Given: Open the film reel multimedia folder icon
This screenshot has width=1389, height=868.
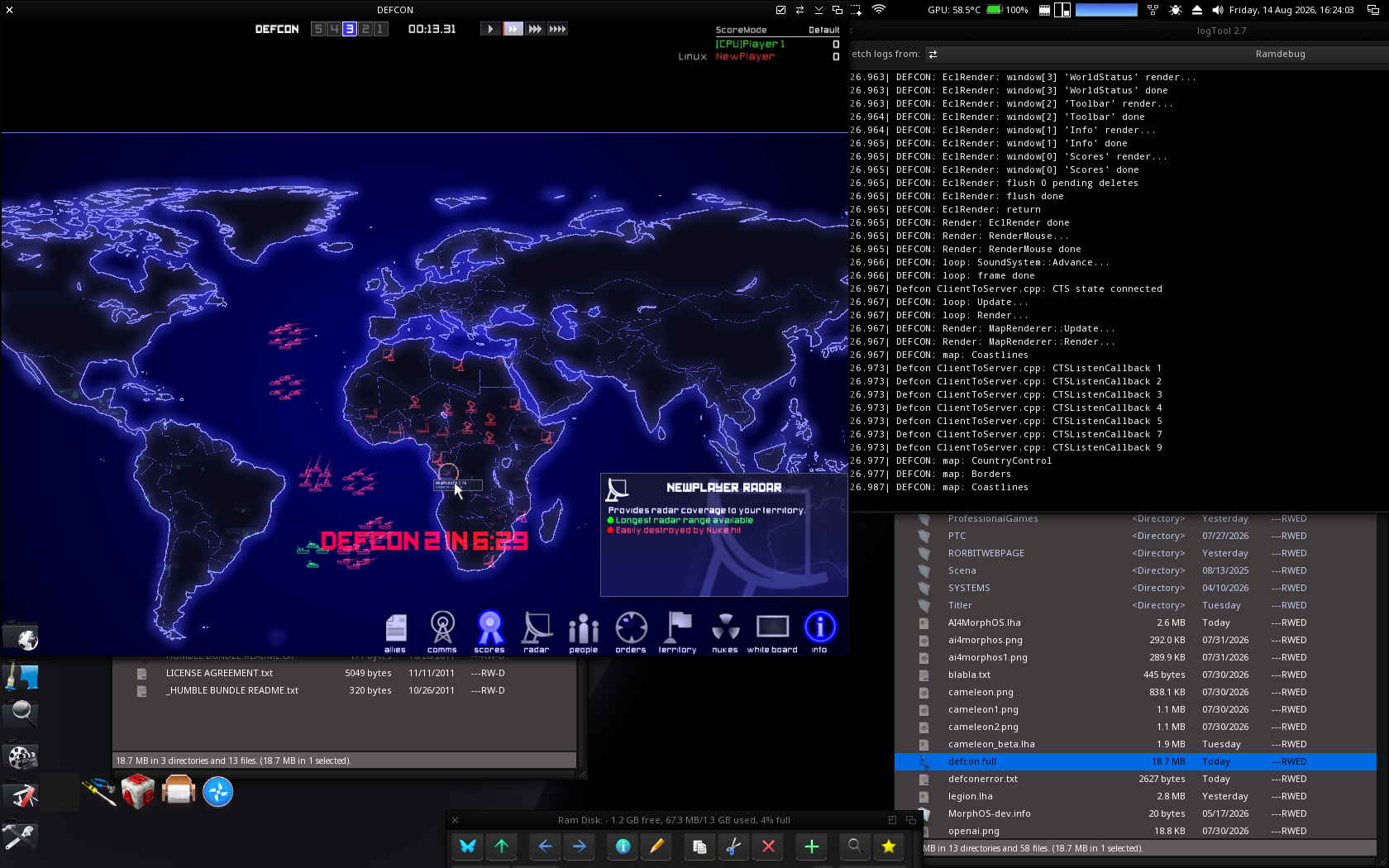Looking at the screenshot, I should (x=21, y=756).
